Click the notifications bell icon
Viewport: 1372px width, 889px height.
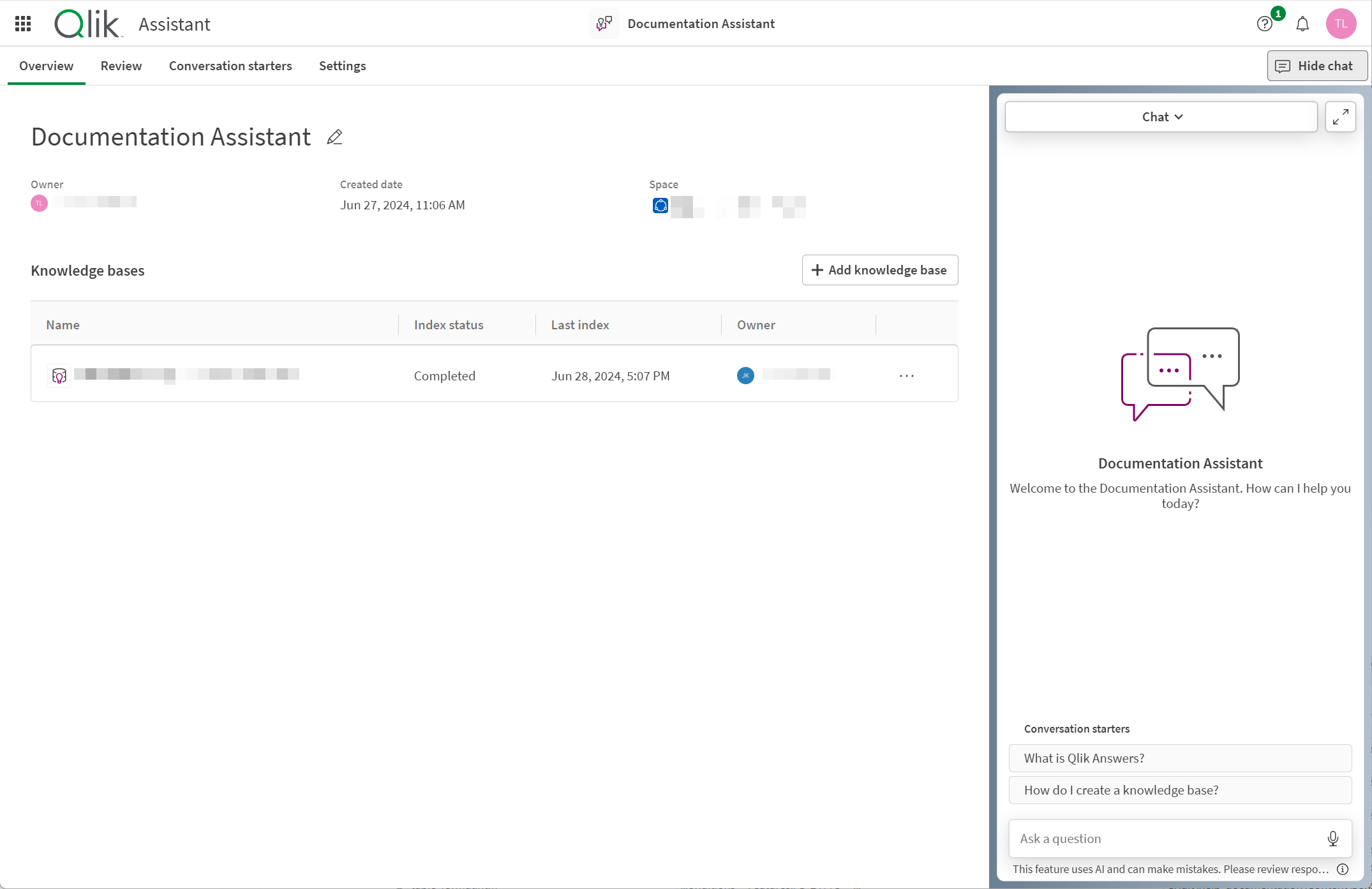(x=1303, y=23)
